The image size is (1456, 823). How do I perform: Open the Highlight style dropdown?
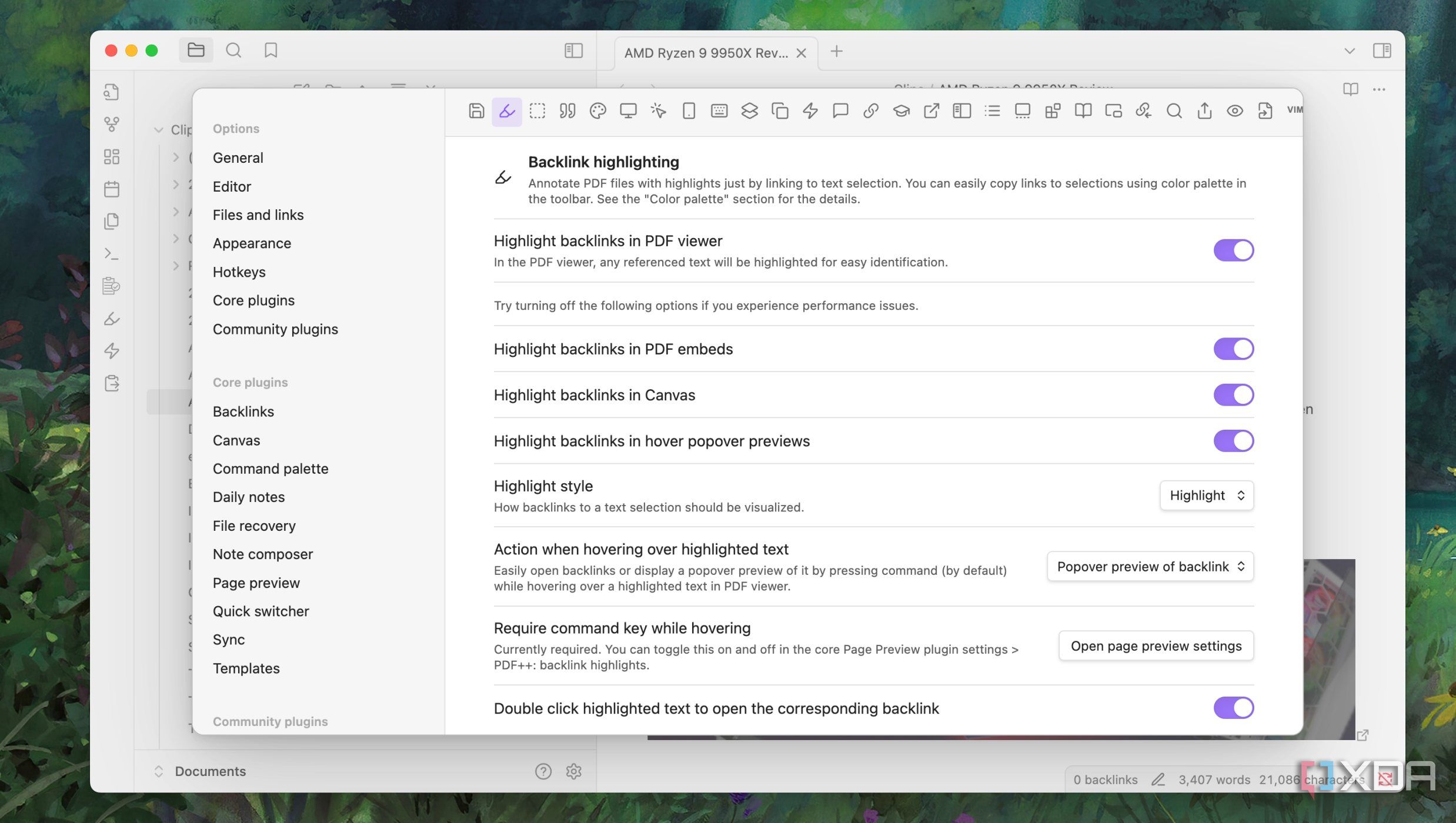click(1207, 496)
